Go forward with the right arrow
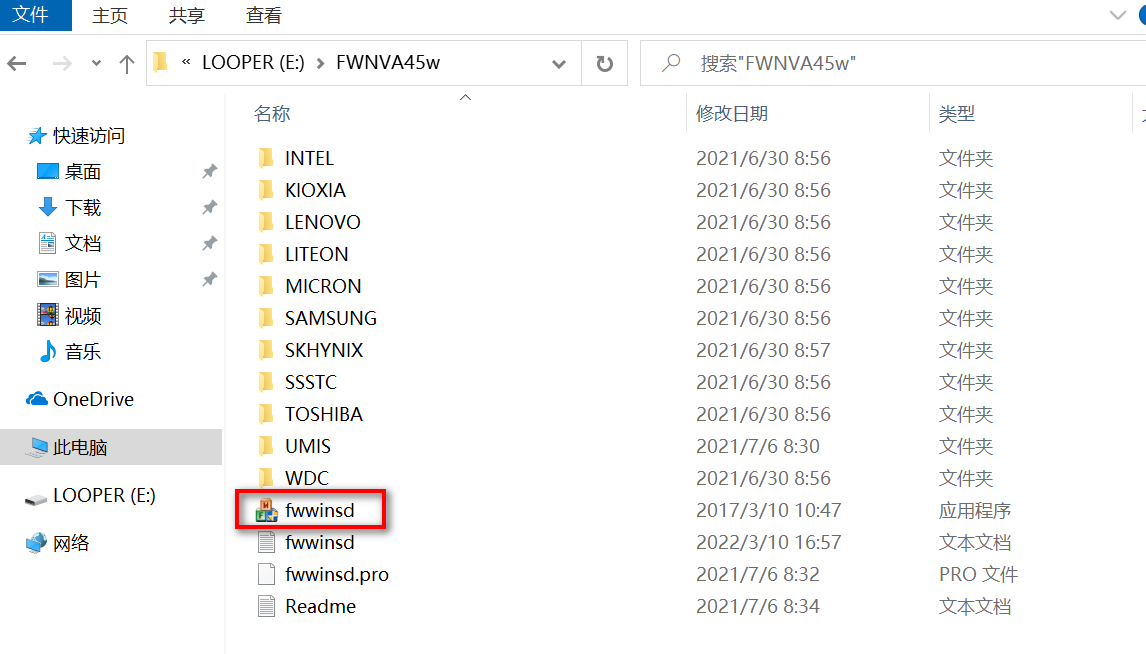The width and height of the screenshot is (1146, 654). (62, 64)
